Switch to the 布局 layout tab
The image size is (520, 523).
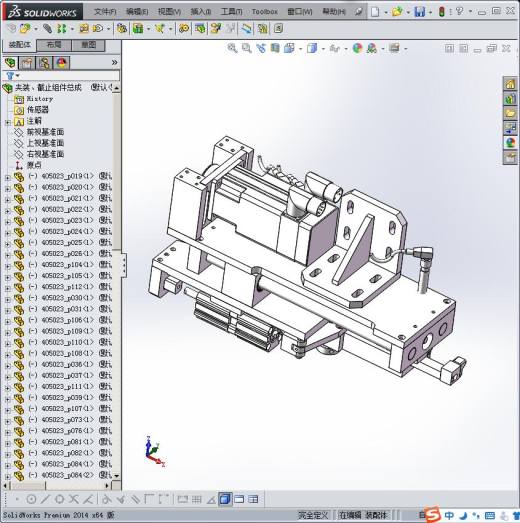[x=54, y=45]
